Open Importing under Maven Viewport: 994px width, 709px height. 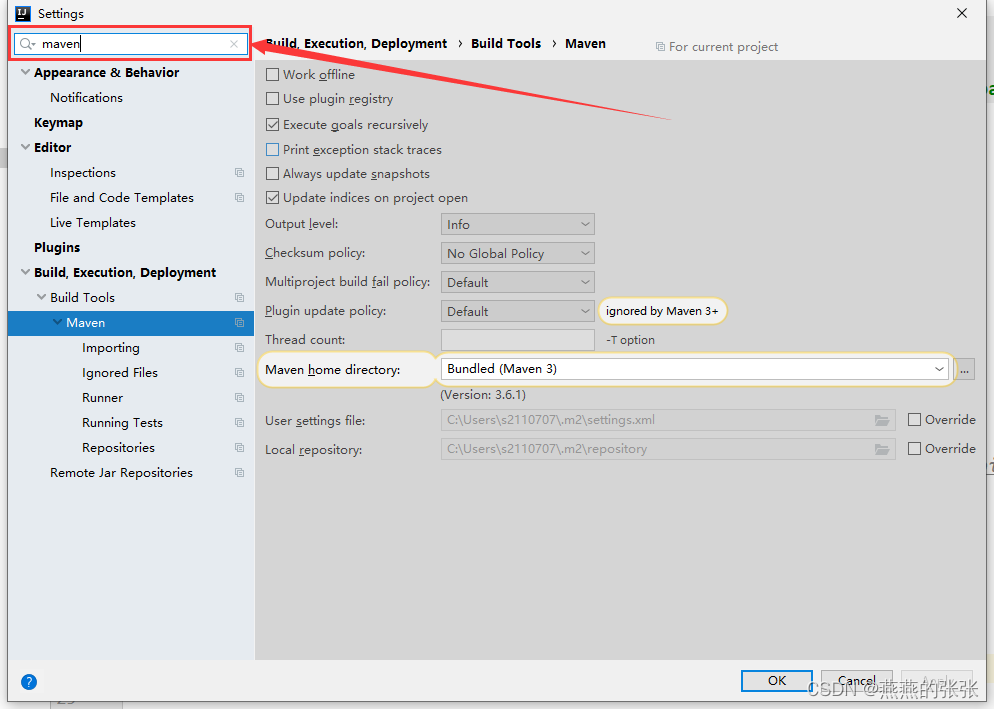pyautogui.click(x=110, y=348)
